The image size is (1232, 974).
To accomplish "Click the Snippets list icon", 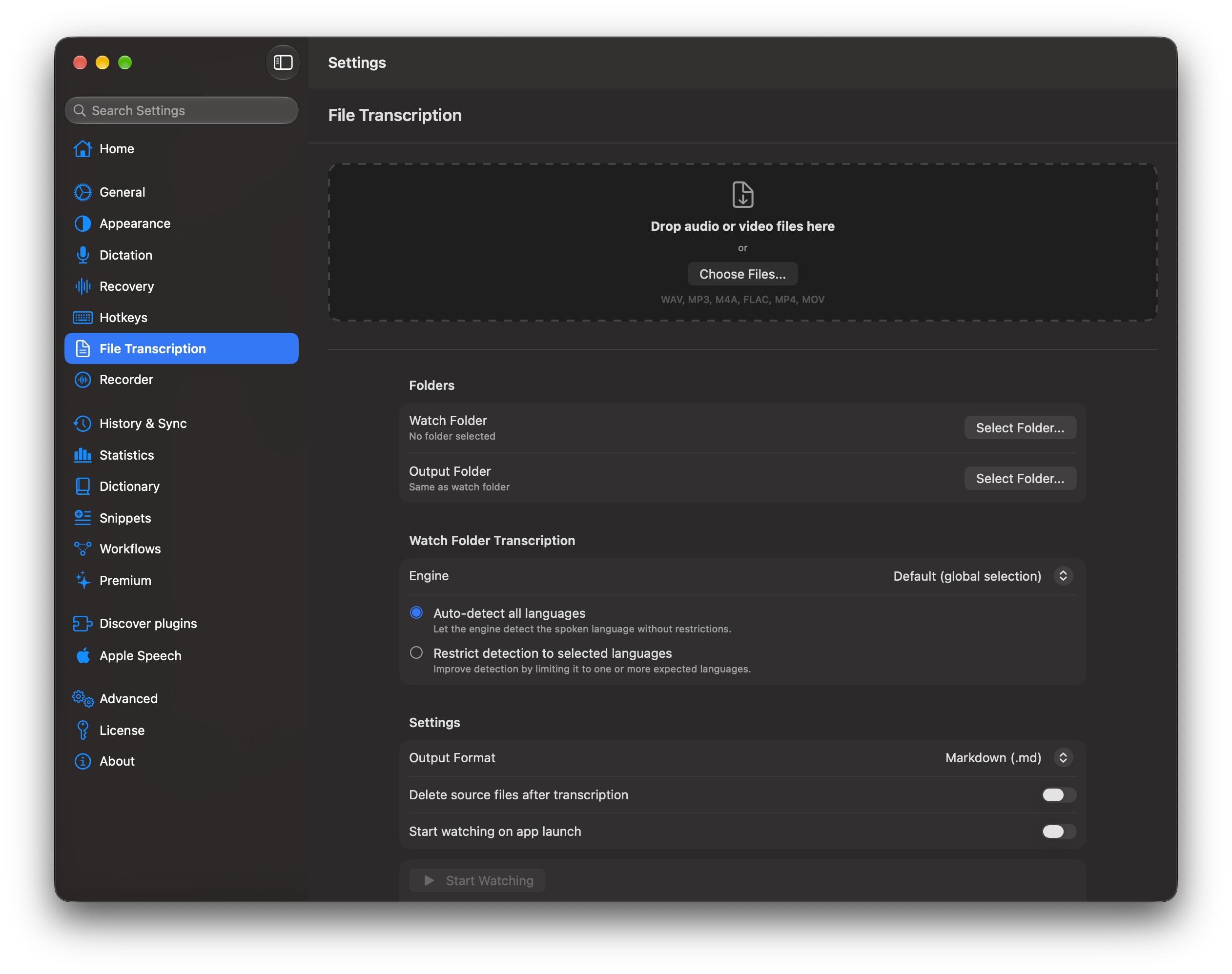I will click(82, 518).
